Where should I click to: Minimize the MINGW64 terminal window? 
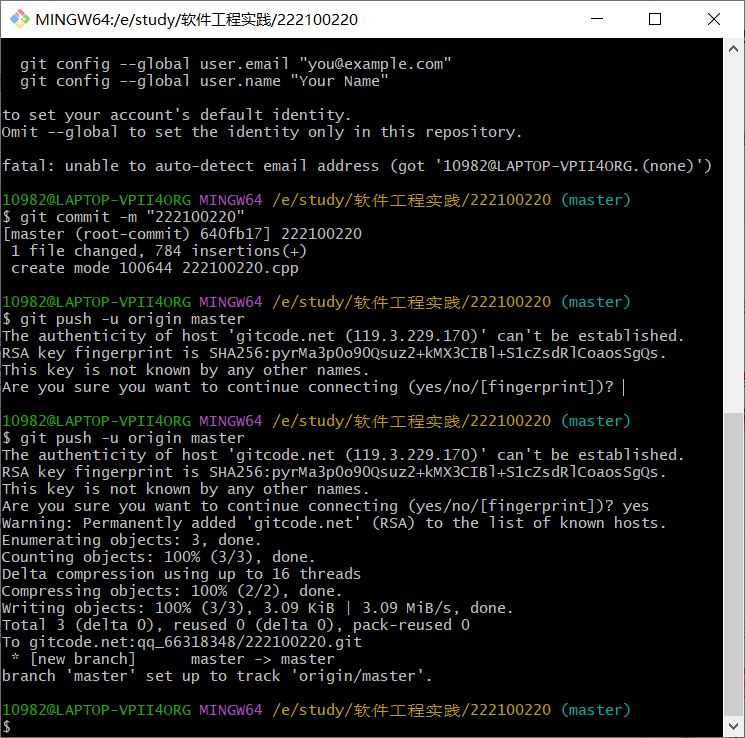point(597,19)
